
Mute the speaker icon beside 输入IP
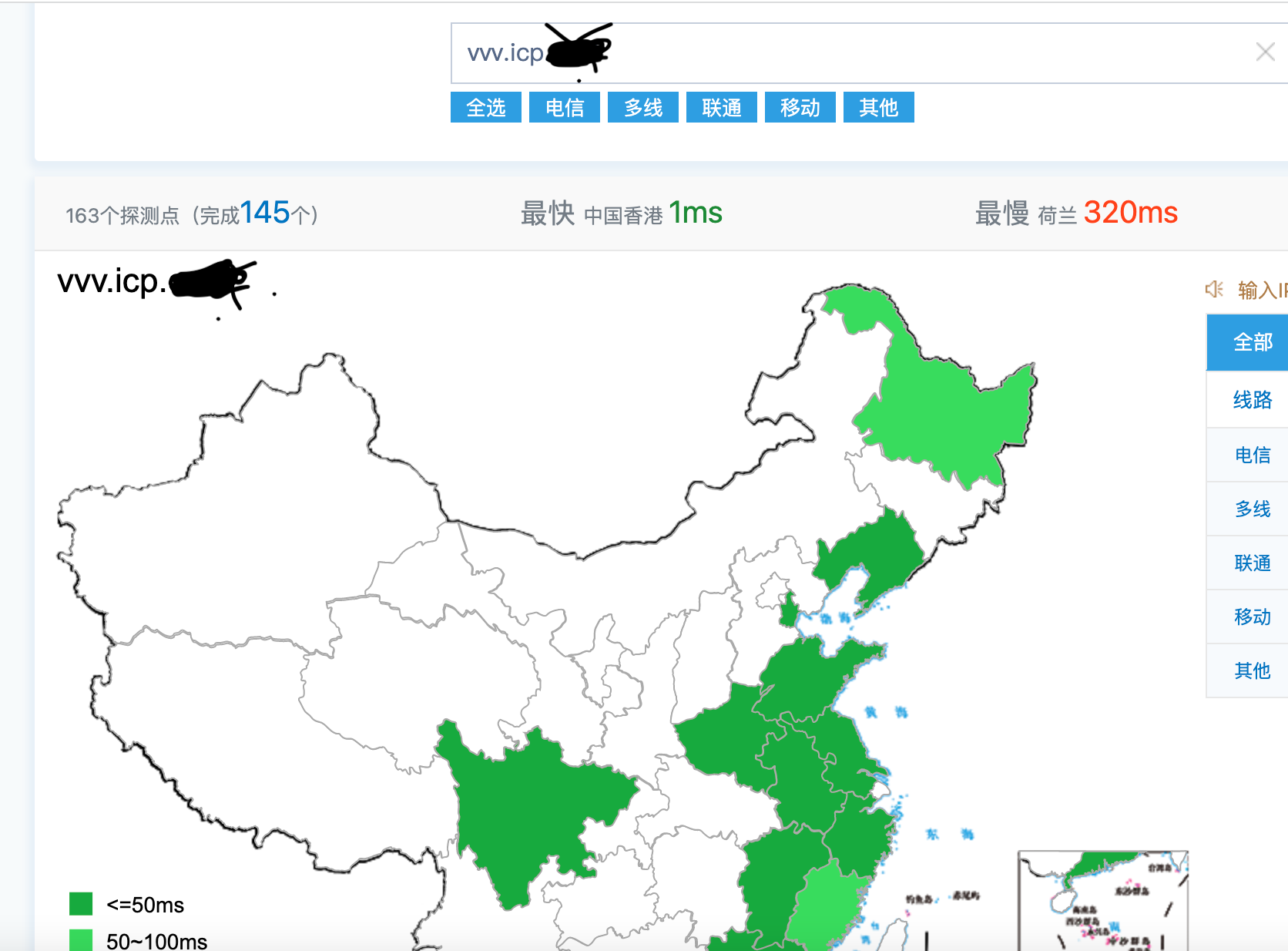(1215, 289)
